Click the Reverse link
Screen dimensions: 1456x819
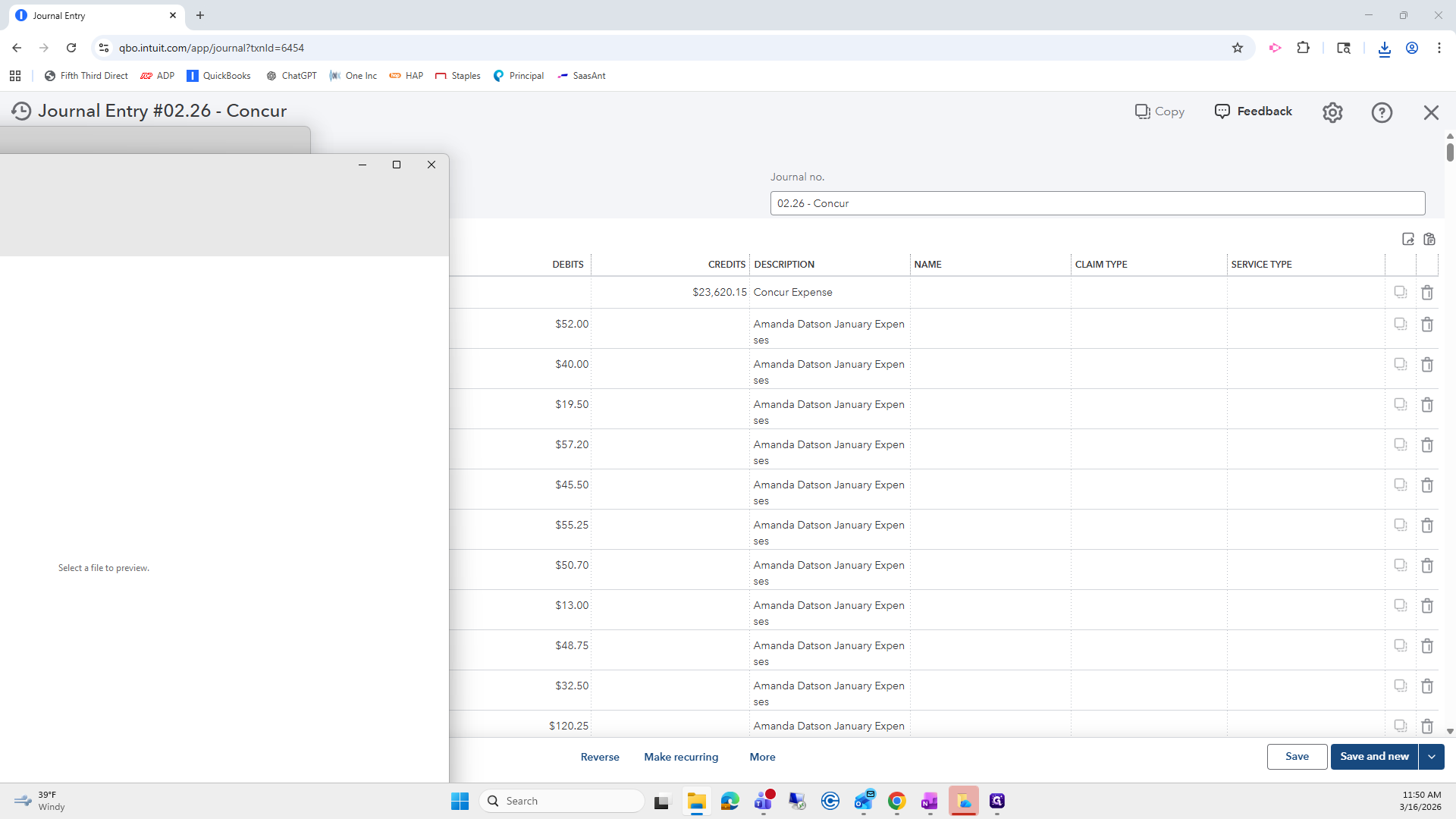(600, 757)
